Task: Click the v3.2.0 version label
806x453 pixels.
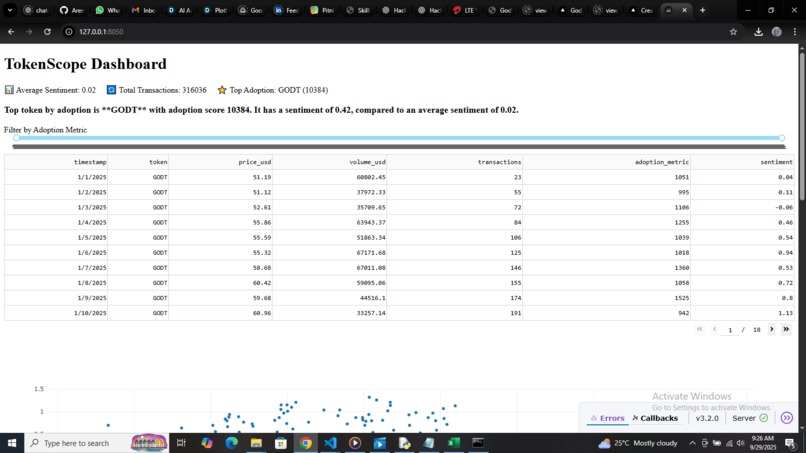Action: (x=707, y=418)
